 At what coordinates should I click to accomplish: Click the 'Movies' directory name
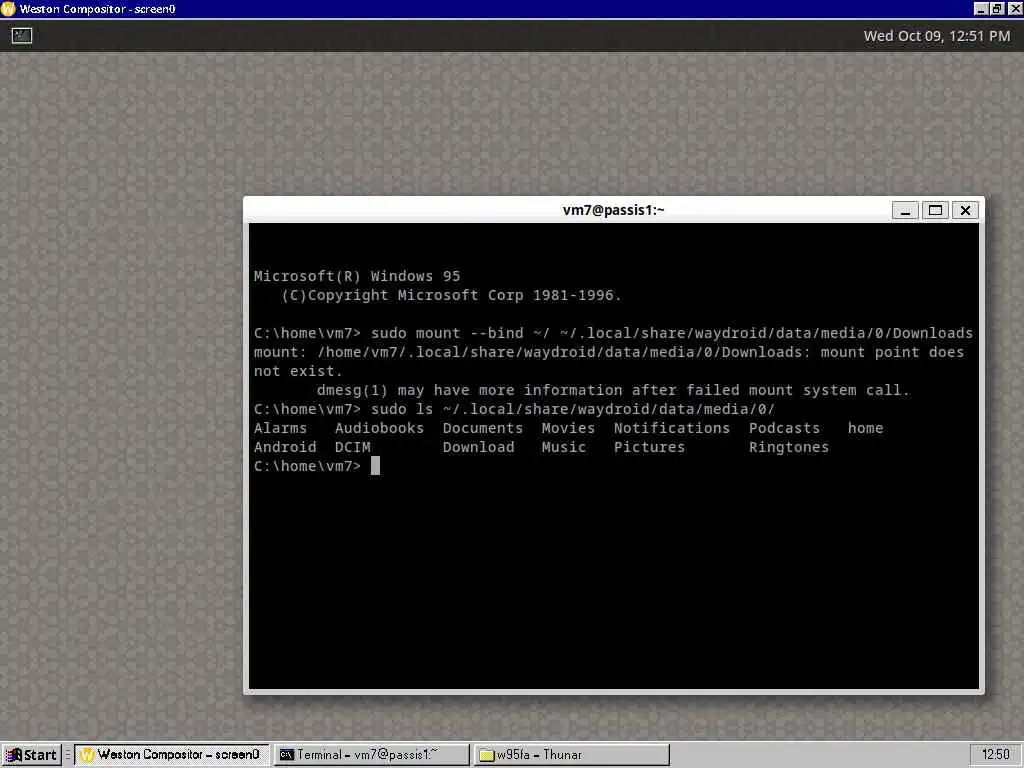pos(568,428)
